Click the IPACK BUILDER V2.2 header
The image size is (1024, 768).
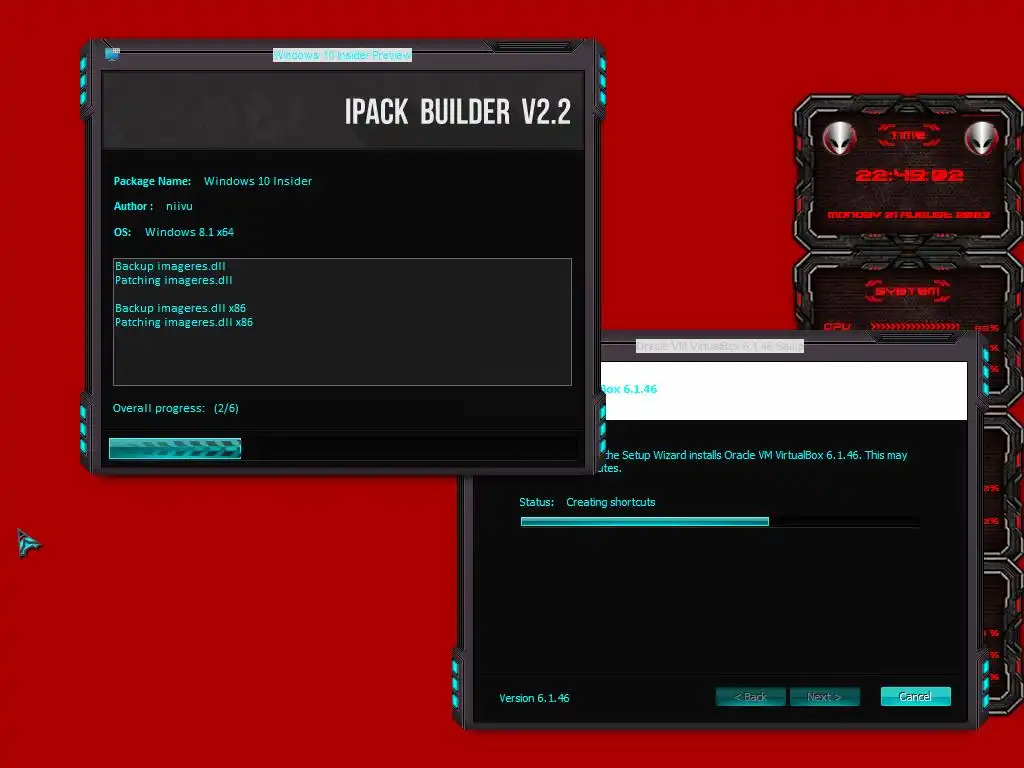[x=458, y=112]
